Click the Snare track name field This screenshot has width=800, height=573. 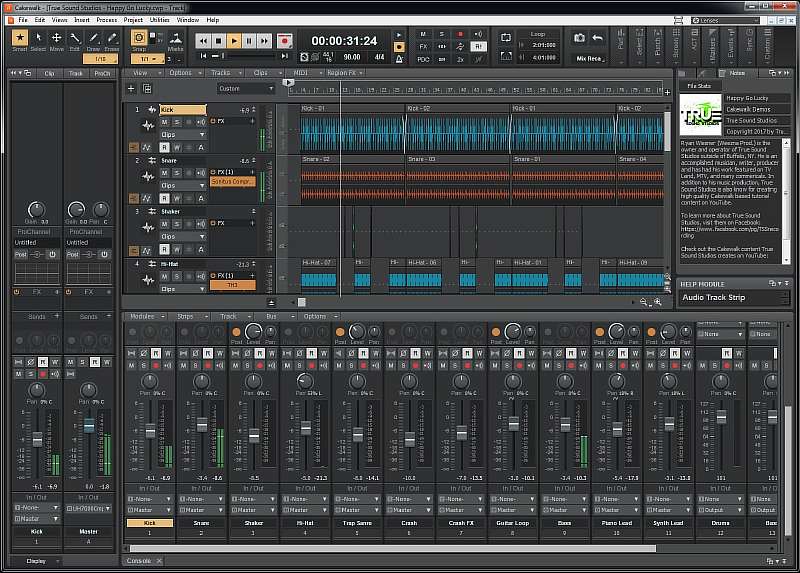point(183,161)
